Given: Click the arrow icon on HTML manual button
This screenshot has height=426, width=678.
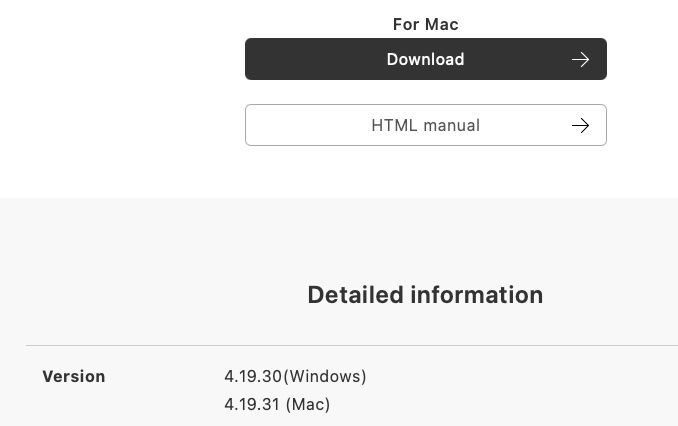Looking at the screenshot, I should tap(580, 126).
